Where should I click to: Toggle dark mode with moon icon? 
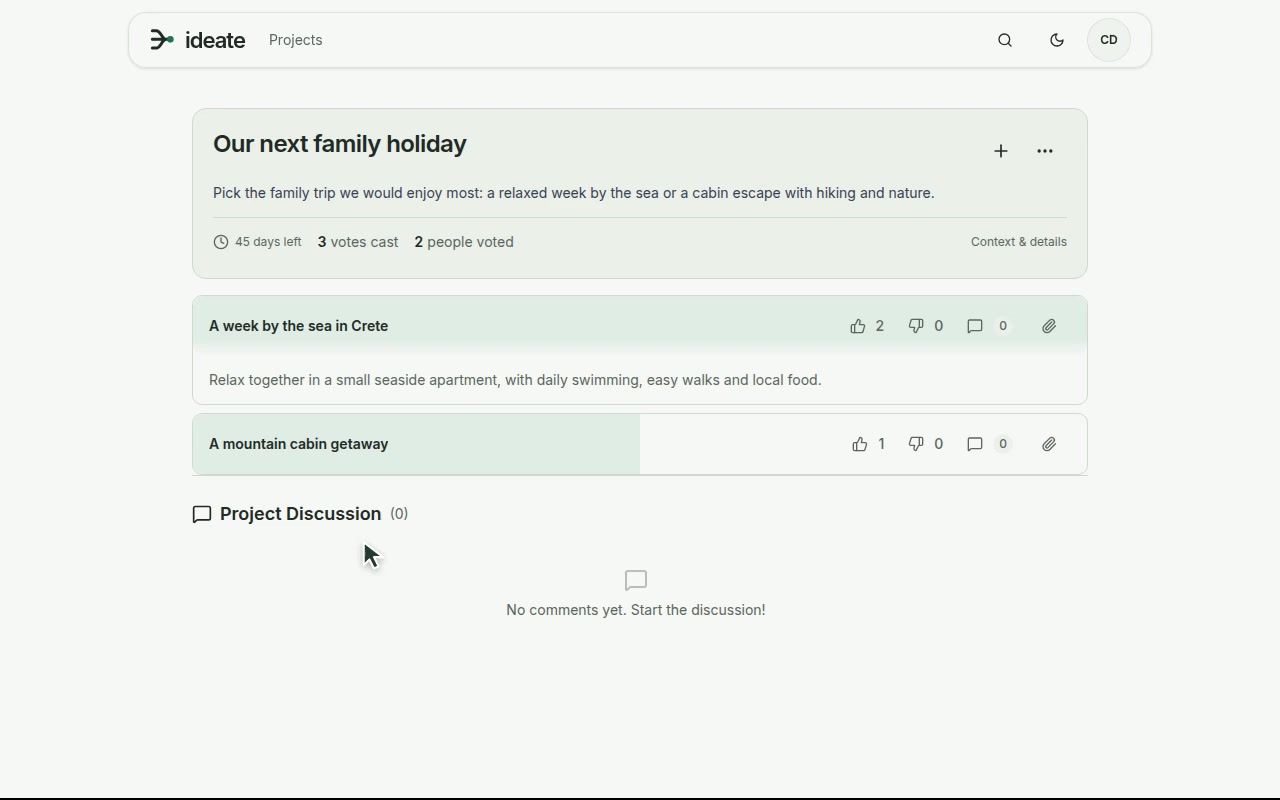(x=1057, y=40)
